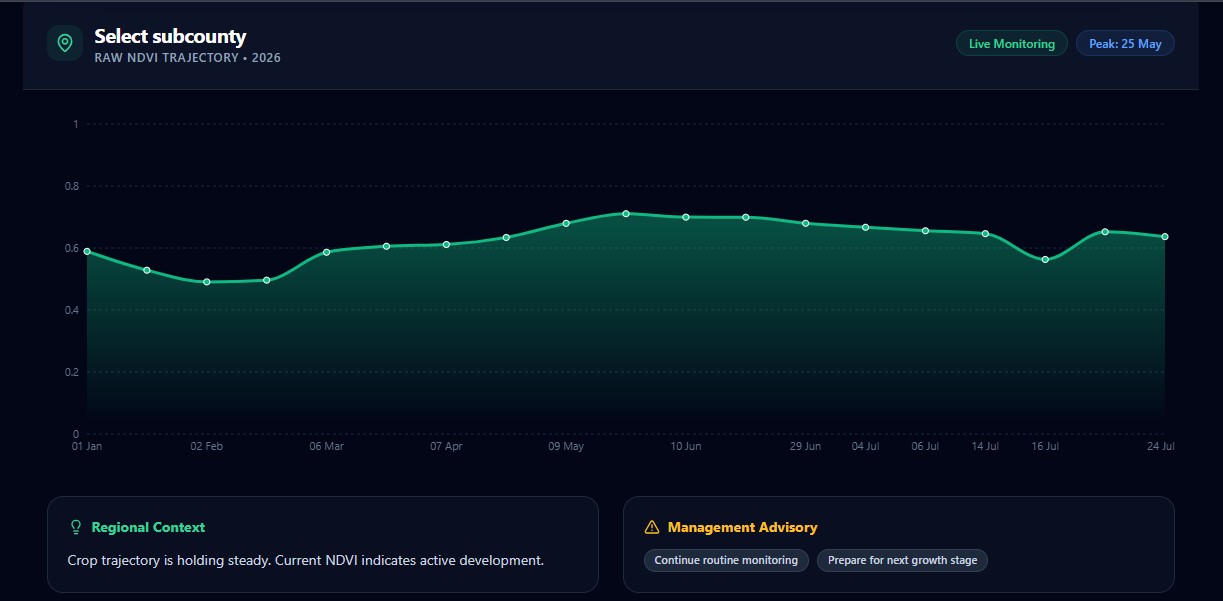This screenshot has height=601, width=1223.
Task: Click the x-axis label 29 Jun
Action: tap(806, 447)
